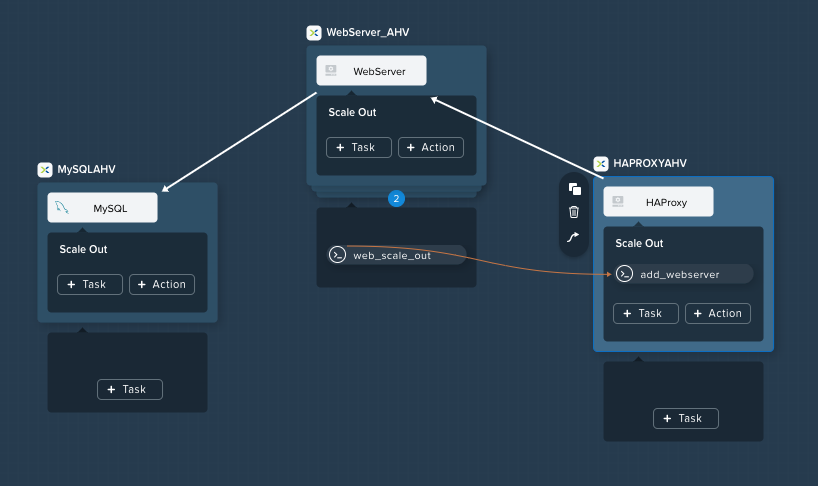This screenshot has width=818, height=486.
Task: Click the trash delete icon beside HAPROXYAHV
Action: tap(574, 212)
